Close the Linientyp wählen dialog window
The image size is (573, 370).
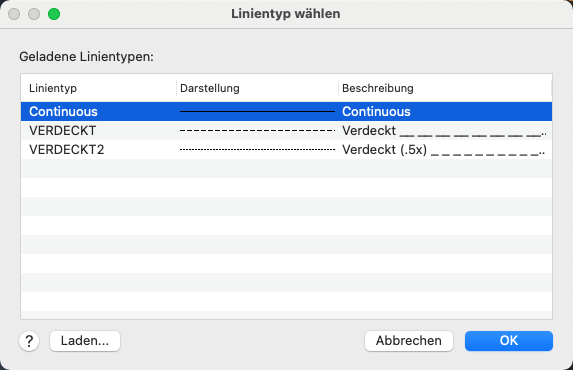pyautogui.click(x=14, y=14)
